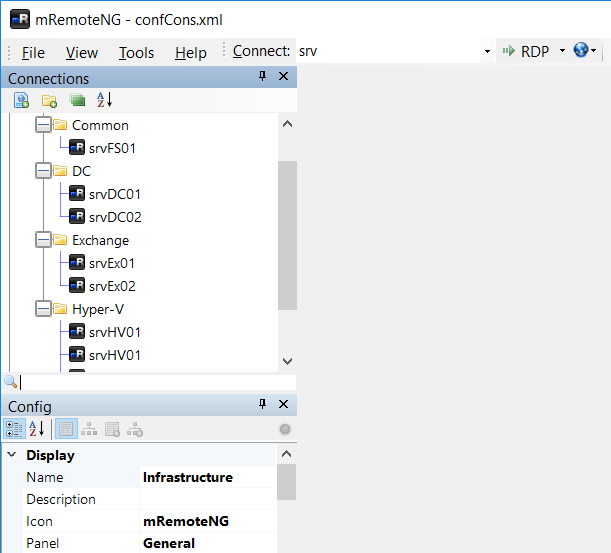The width and height of the screenshot is (611, 553).
Task: Click the search magnifier icon
Action: click(x=11, y=382)
